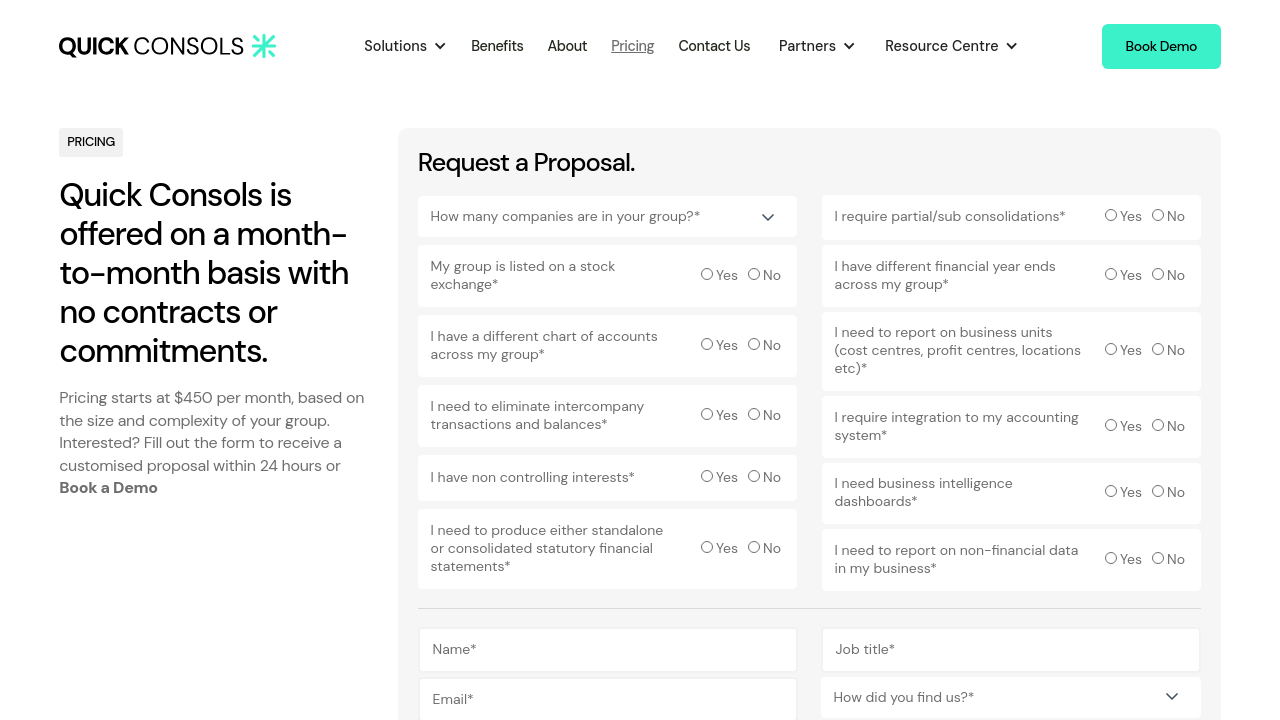This screenshot has width=1280, height=720.
Task: Click the Quick Consols logo
Action: pyautogui.click(x=151, y=46)
